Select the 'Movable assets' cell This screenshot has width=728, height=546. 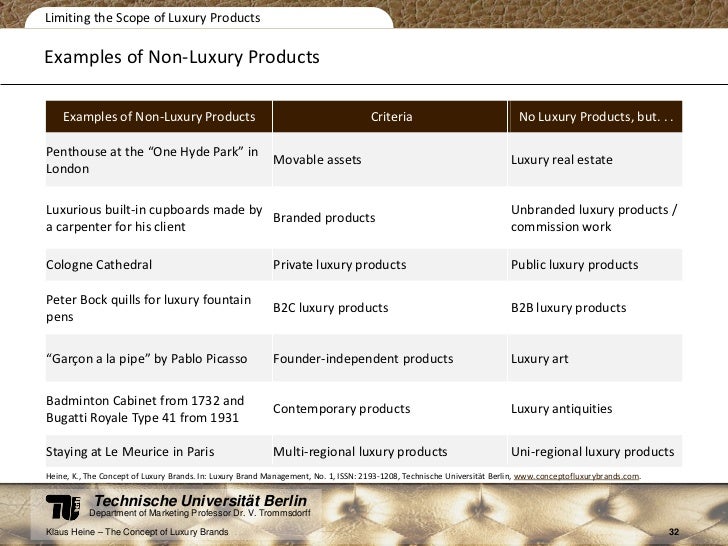click(x=390, y=160)
